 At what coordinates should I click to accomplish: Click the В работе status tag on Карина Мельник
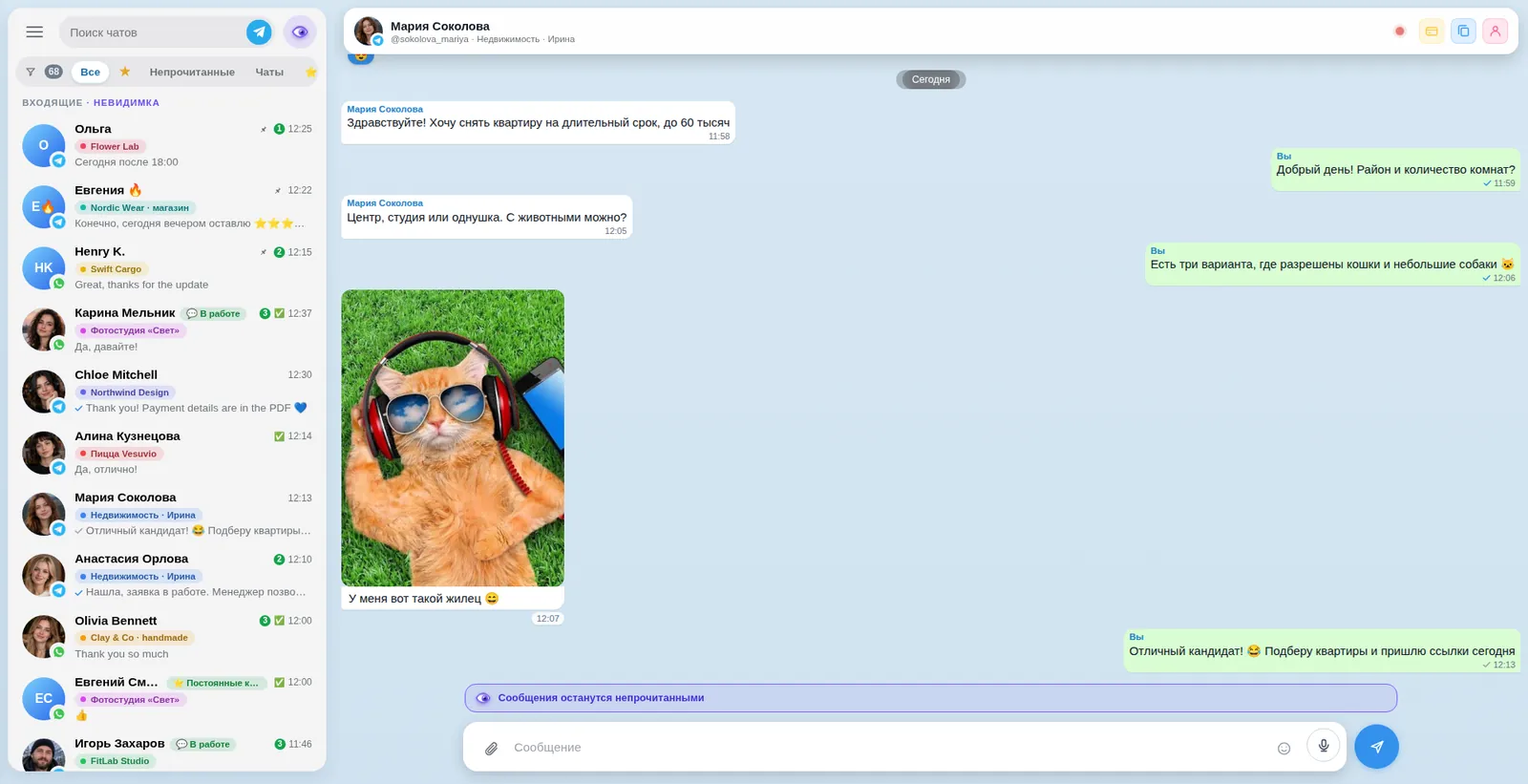214,313
